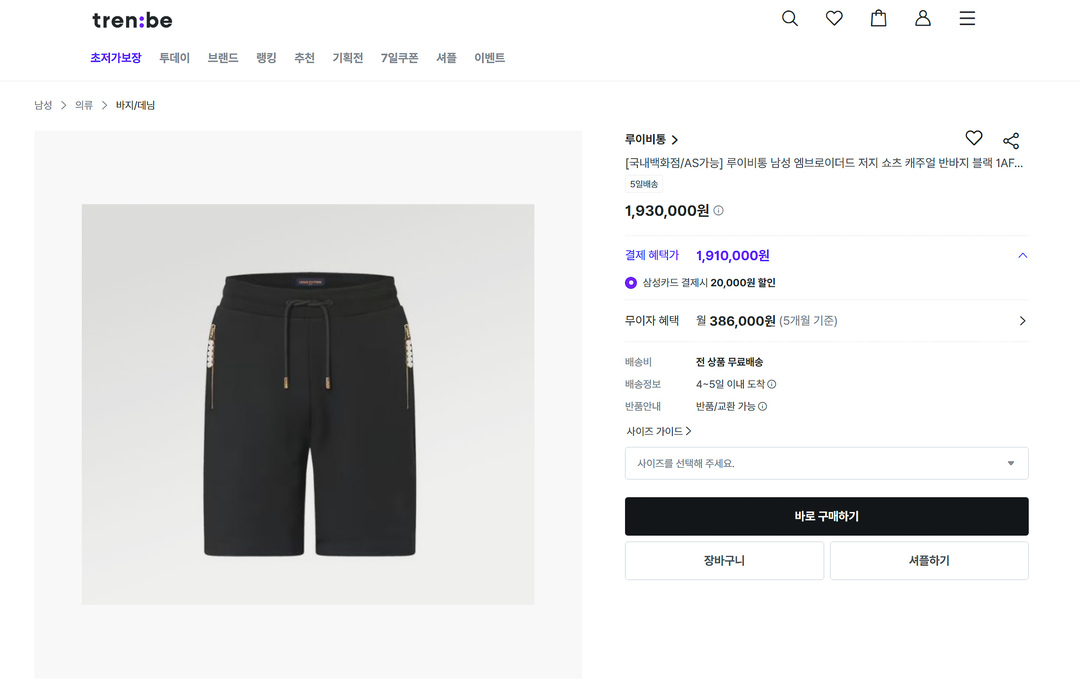Open wishlist heart icon in header
The image size is (1080, 682).
(x=834, y=19)
